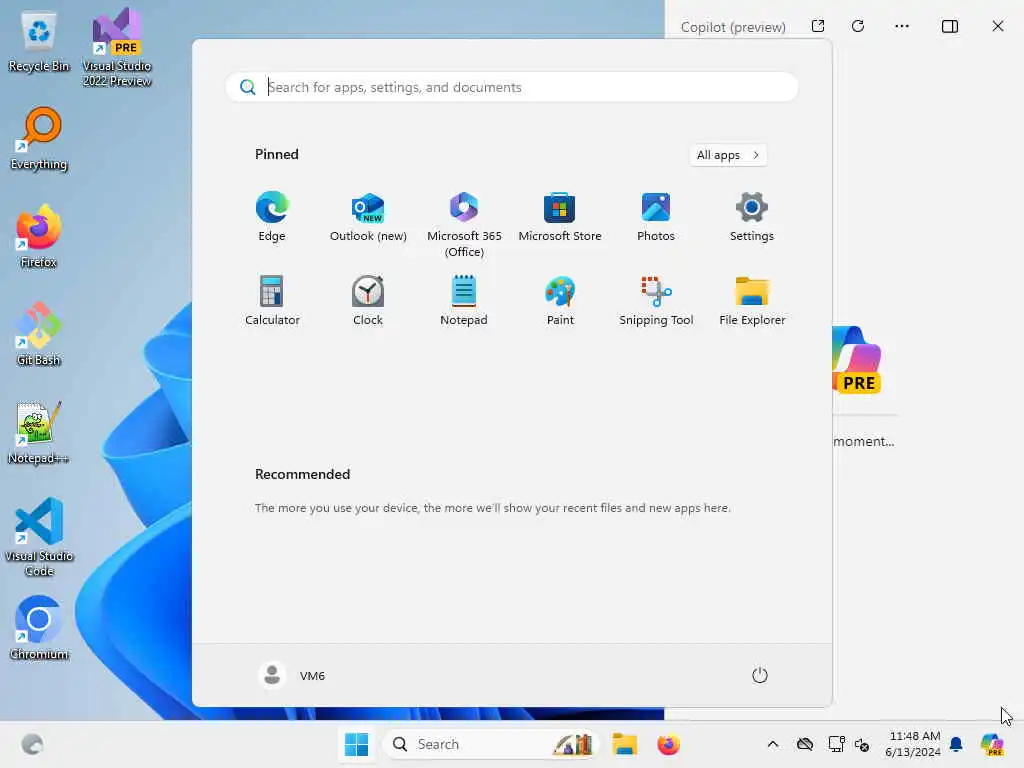The image size is (1024, 768).
Task: Select Firefox desktop shortcut
Action: click(39, 237)
